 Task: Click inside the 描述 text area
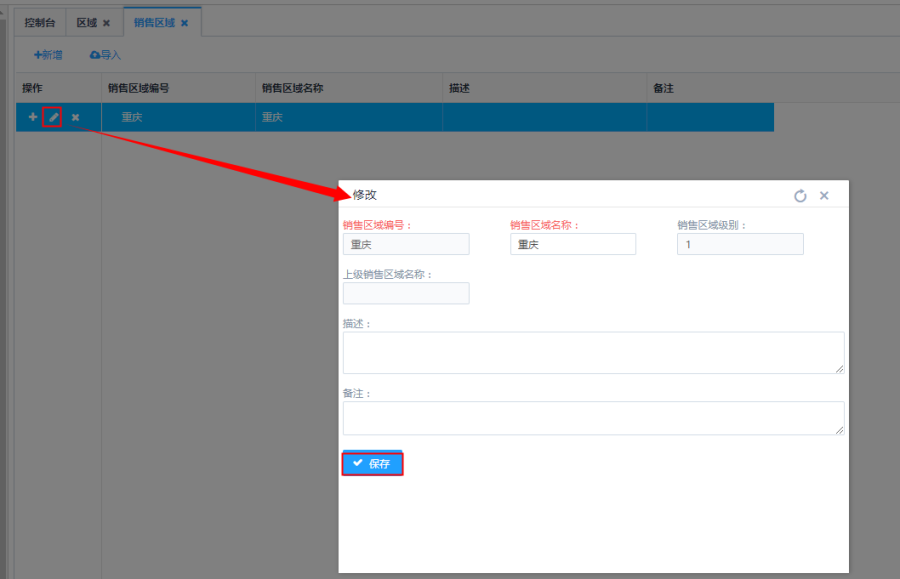click(x=592, y=353)
